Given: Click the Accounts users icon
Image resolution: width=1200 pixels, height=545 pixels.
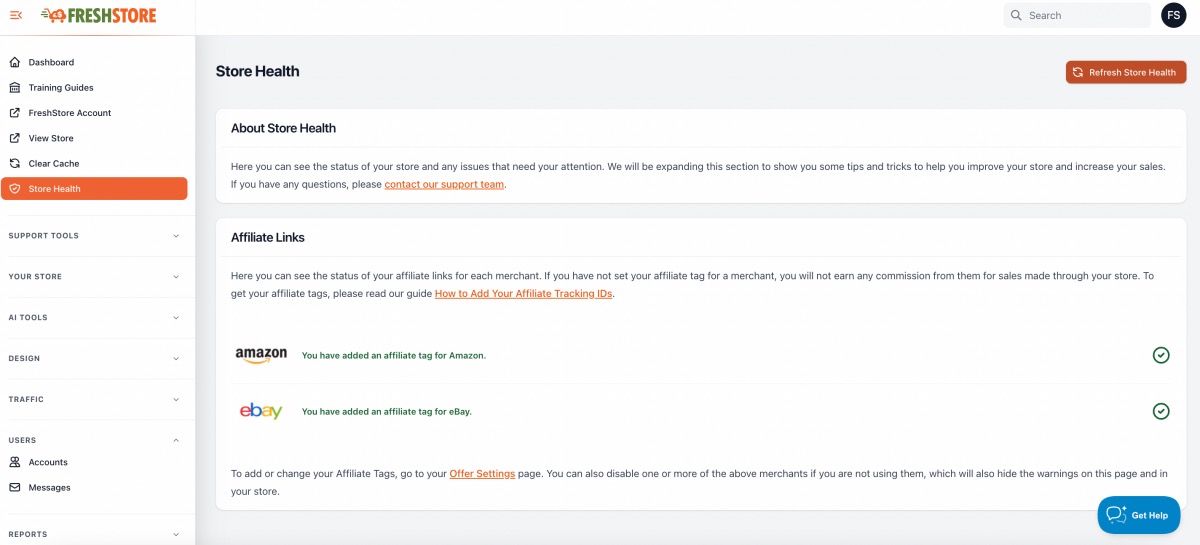Looking at the screenshot, I should coord(15,462).
